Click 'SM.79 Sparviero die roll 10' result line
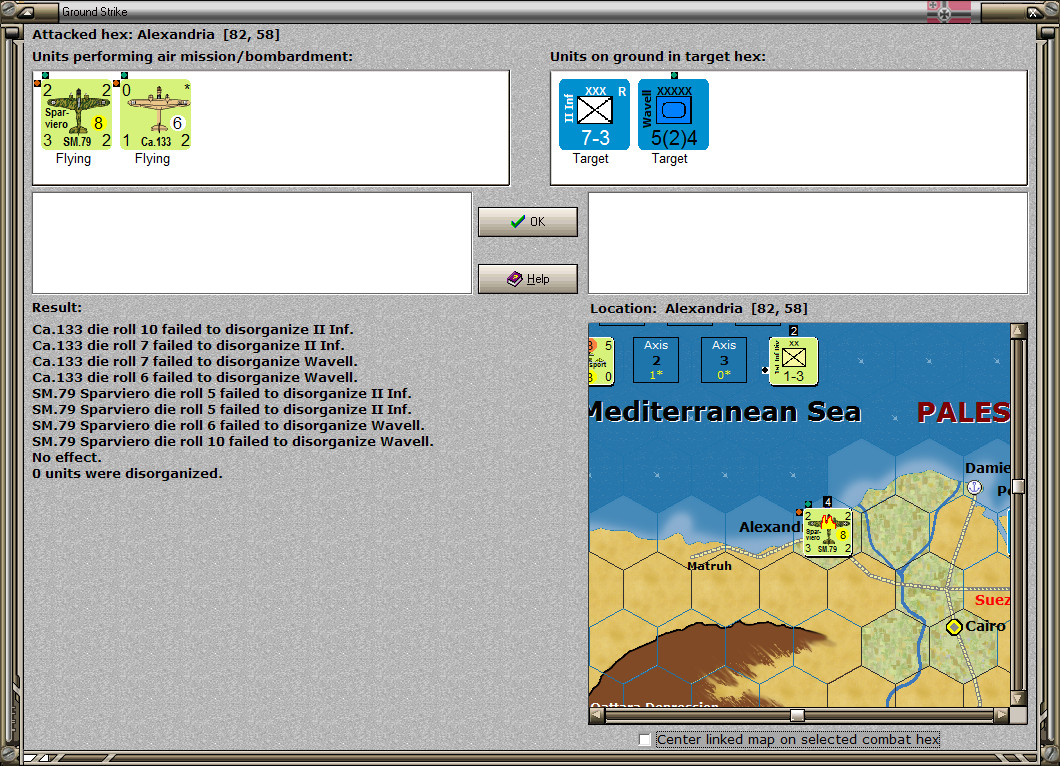This screenshot has height=766, width=1060. click(x=233, y=441)
